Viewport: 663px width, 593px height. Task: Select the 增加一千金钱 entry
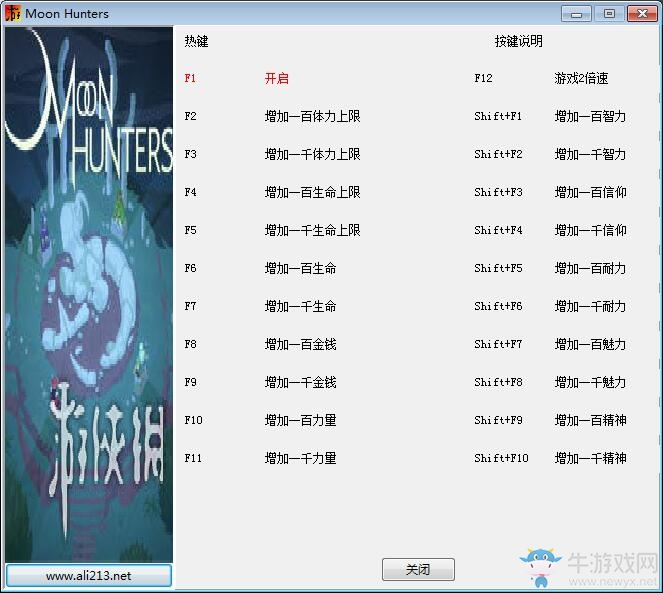[x=301, y=382]
